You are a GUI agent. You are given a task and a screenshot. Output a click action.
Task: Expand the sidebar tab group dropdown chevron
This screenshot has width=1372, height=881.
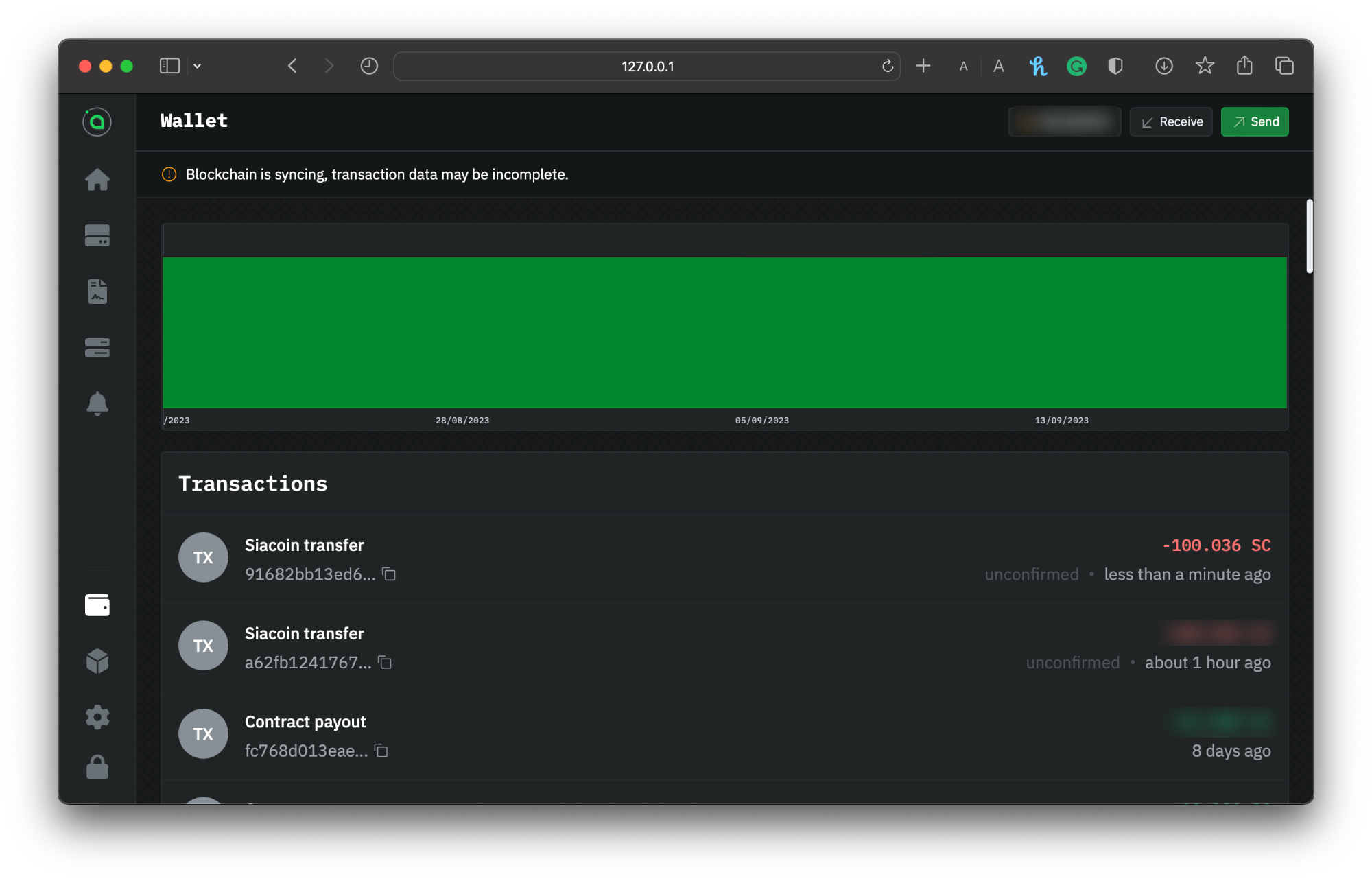[198, 67]
